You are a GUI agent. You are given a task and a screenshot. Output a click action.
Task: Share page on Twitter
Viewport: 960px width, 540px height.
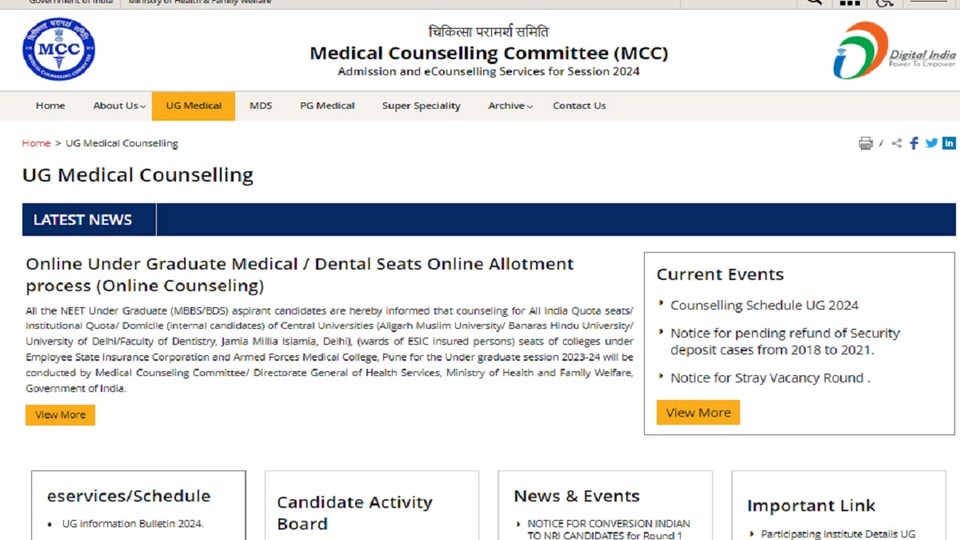click(931, 143)
